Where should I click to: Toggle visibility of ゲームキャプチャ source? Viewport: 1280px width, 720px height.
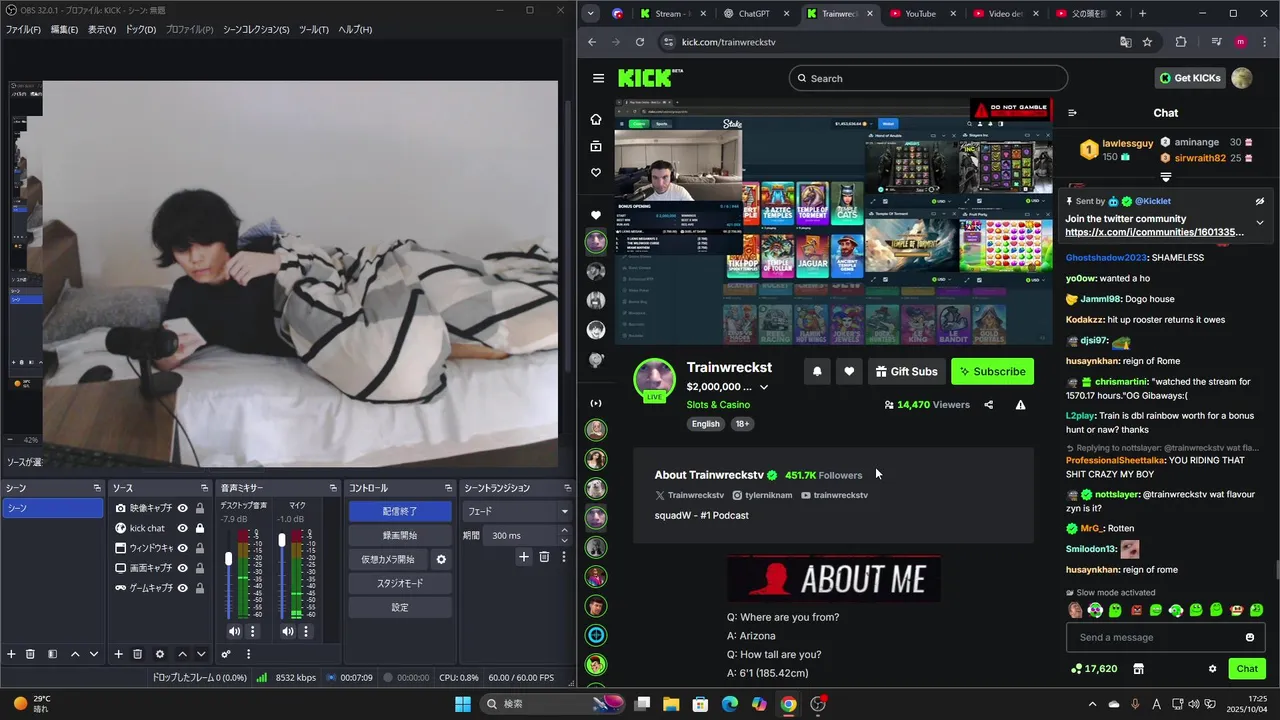(183, 588)
